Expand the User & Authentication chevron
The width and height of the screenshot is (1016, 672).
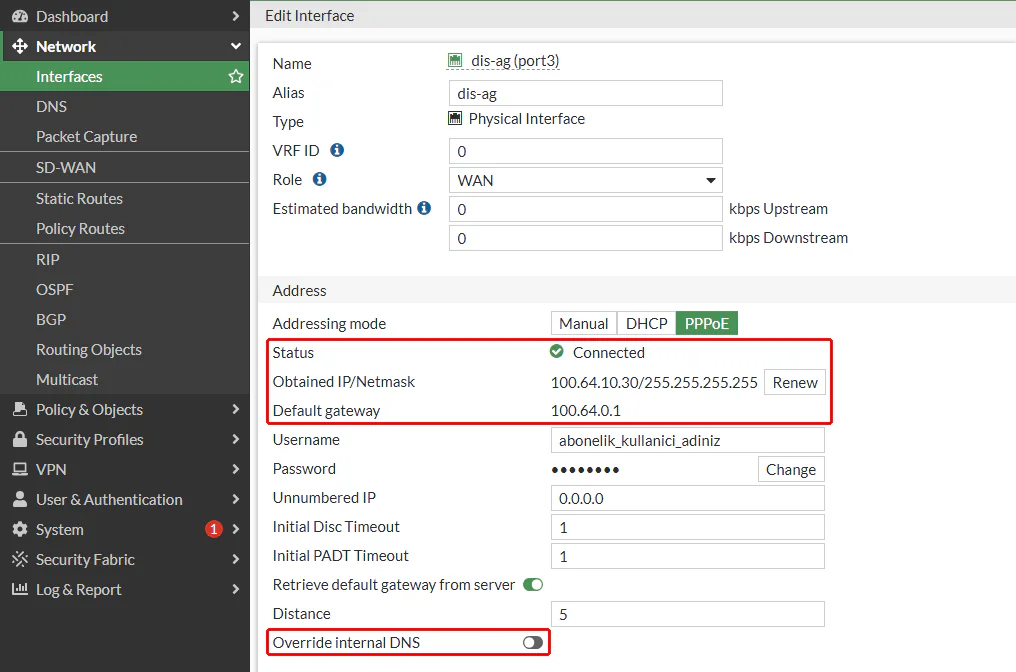pyautogui.click(x=236, y=499)
